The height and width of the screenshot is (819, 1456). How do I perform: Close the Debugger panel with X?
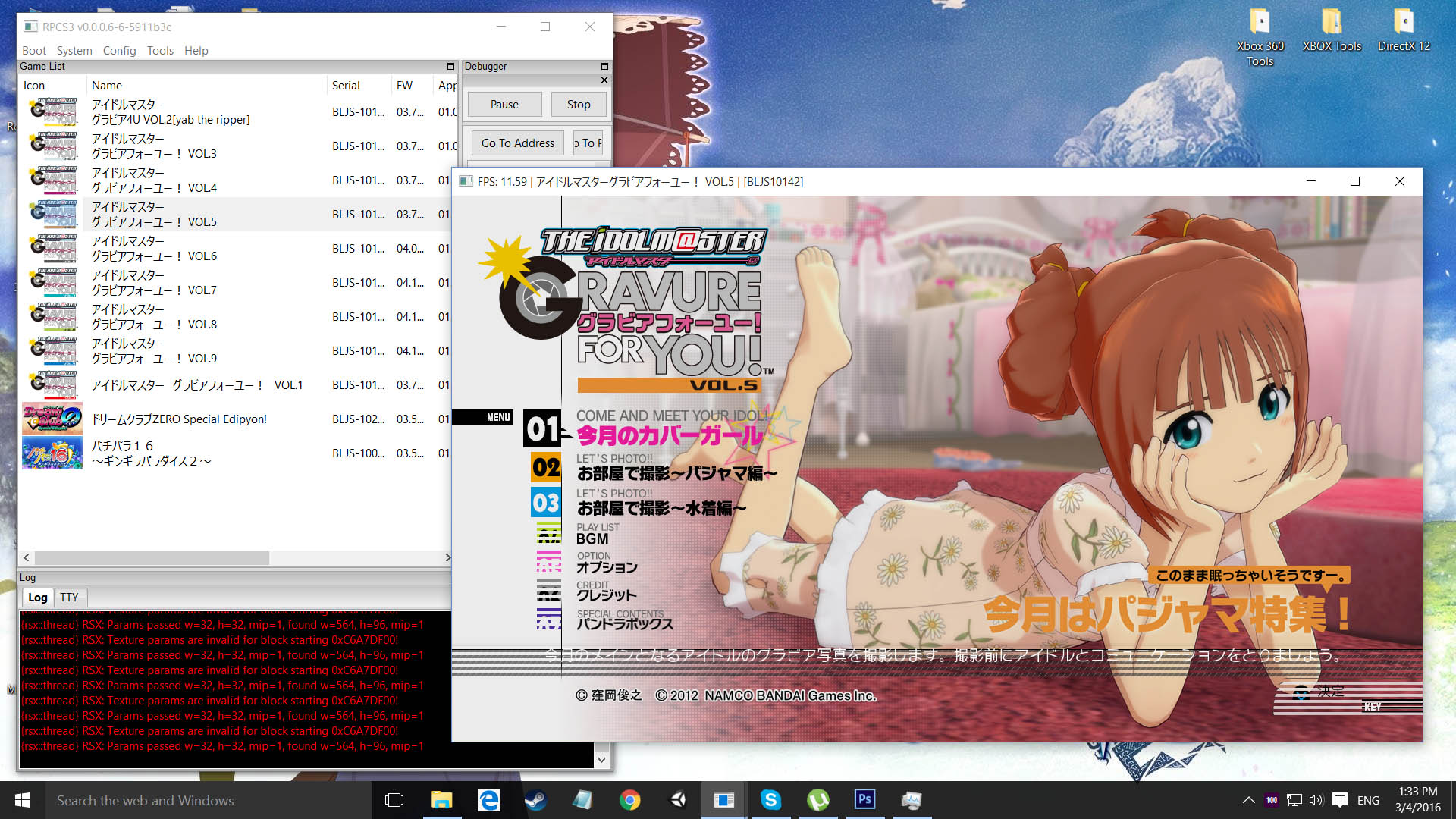(604, 80)
